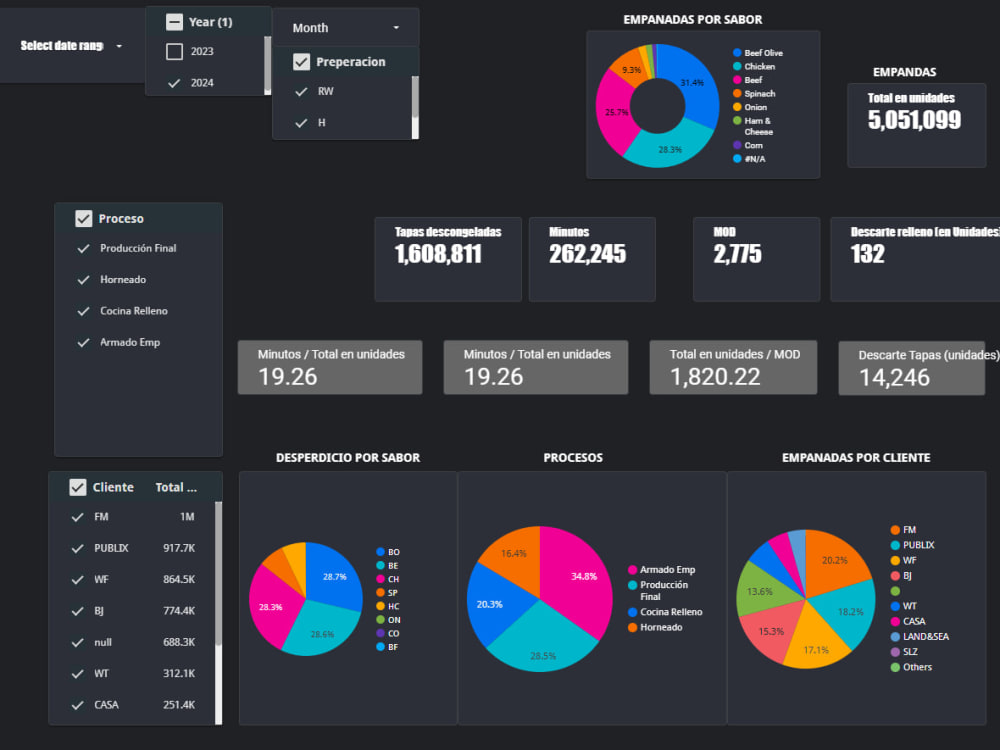Click the Descarte Tapas 14,246 card

[x=911, y=368]
